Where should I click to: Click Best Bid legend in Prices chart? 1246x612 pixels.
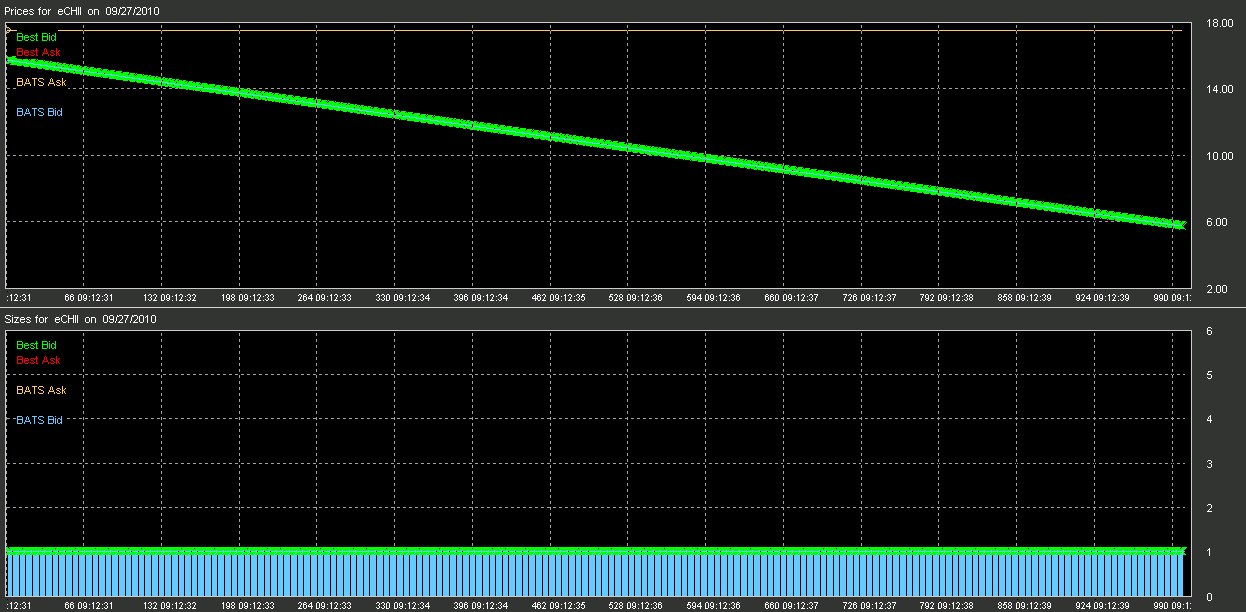point(36,37)
